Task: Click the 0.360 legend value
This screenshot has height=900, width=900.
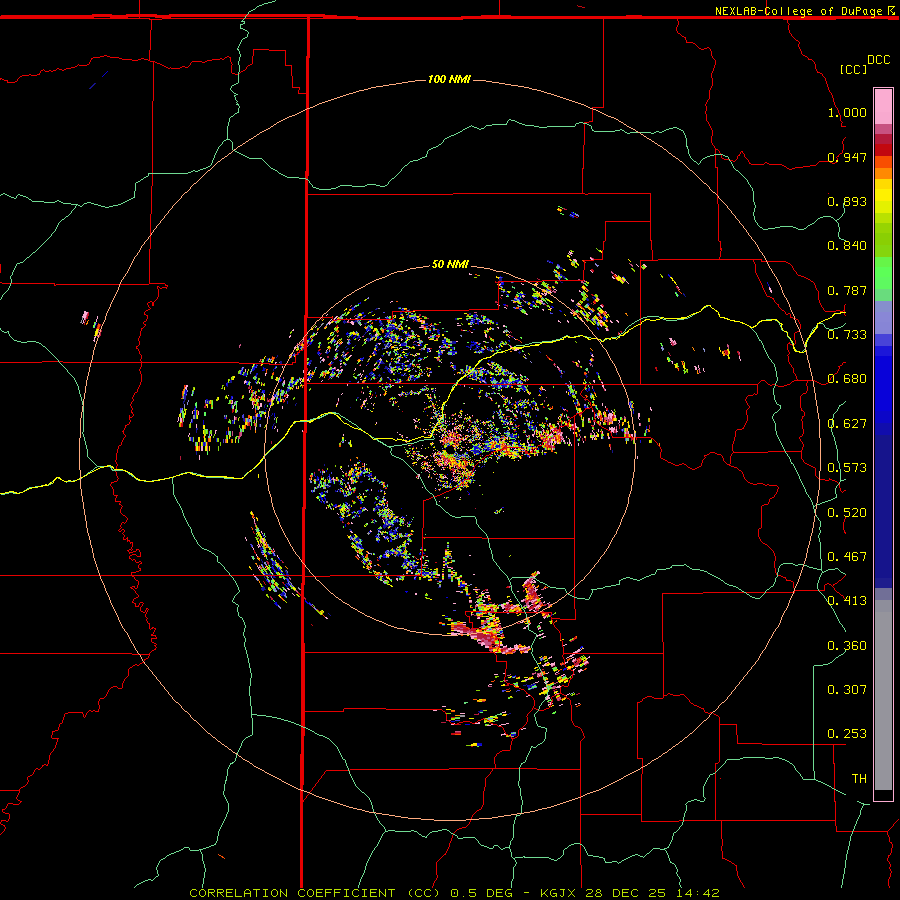Action: 847,646
